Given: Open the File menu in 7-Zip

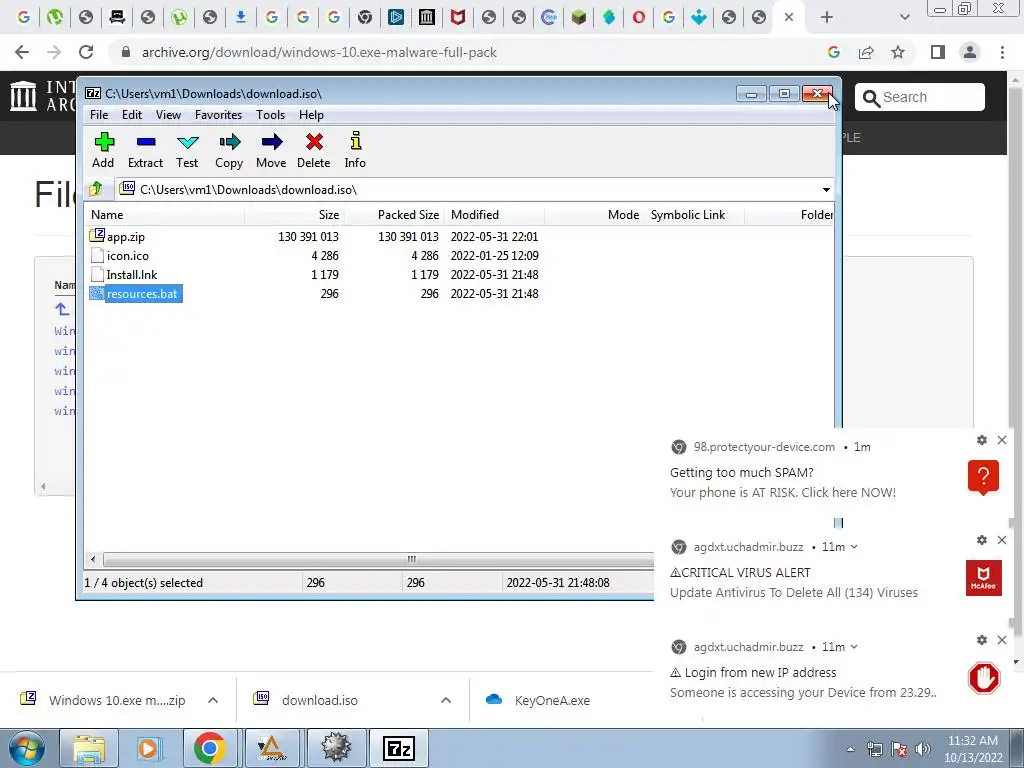Looking at the screenshot, I should (99, 115).
